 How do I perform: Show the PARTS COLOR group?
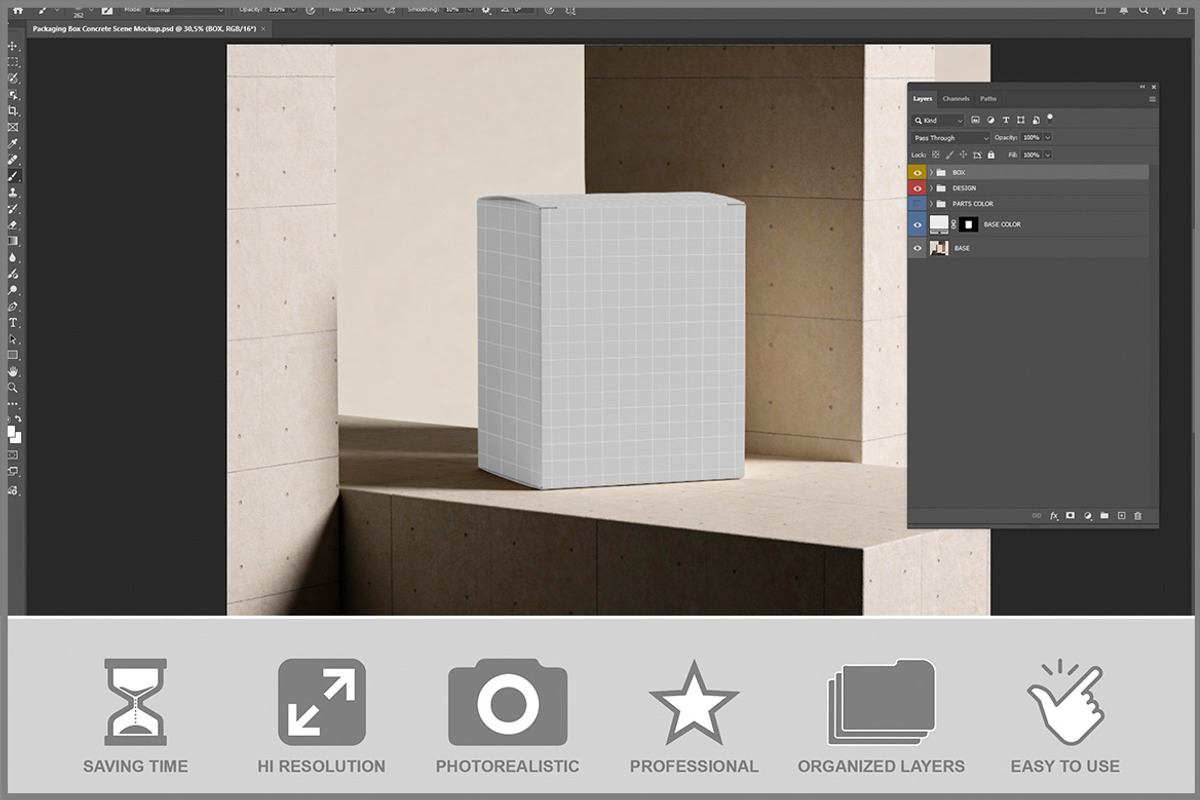tap(917, 204)
